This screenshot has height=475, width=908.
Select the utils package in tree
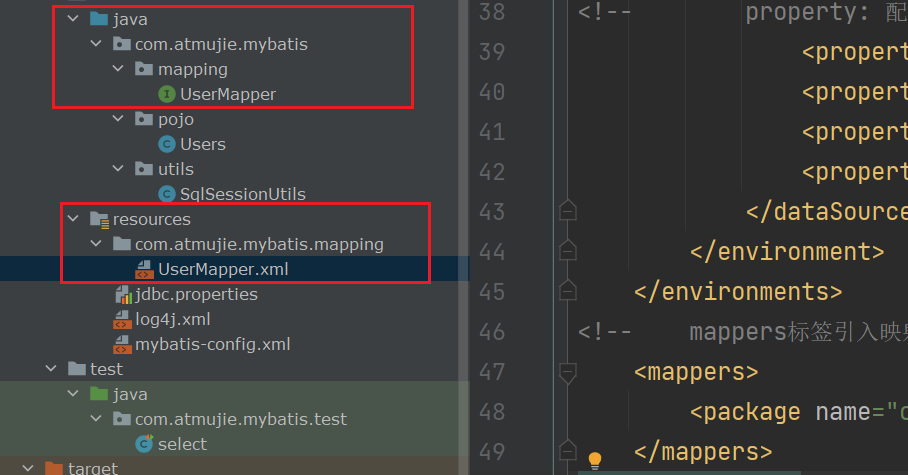(x=175, y=169)
